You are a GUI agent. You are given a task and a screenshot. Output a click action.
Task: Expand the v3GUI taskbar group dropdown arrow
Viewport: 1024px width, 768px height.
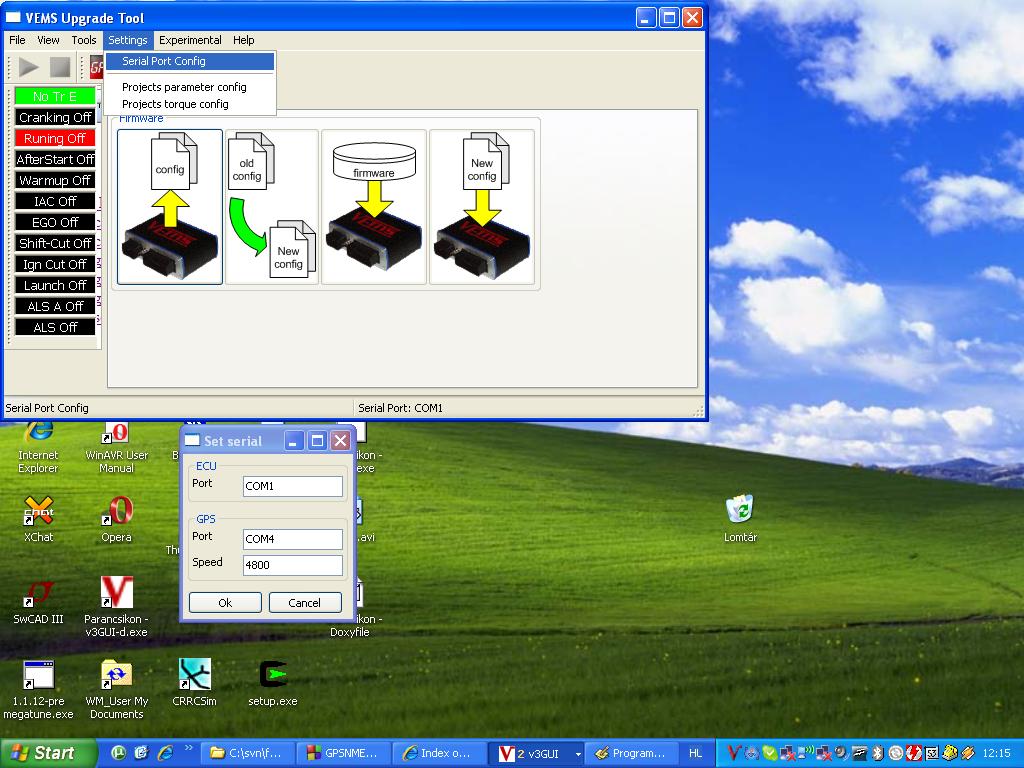pos(578,754)
